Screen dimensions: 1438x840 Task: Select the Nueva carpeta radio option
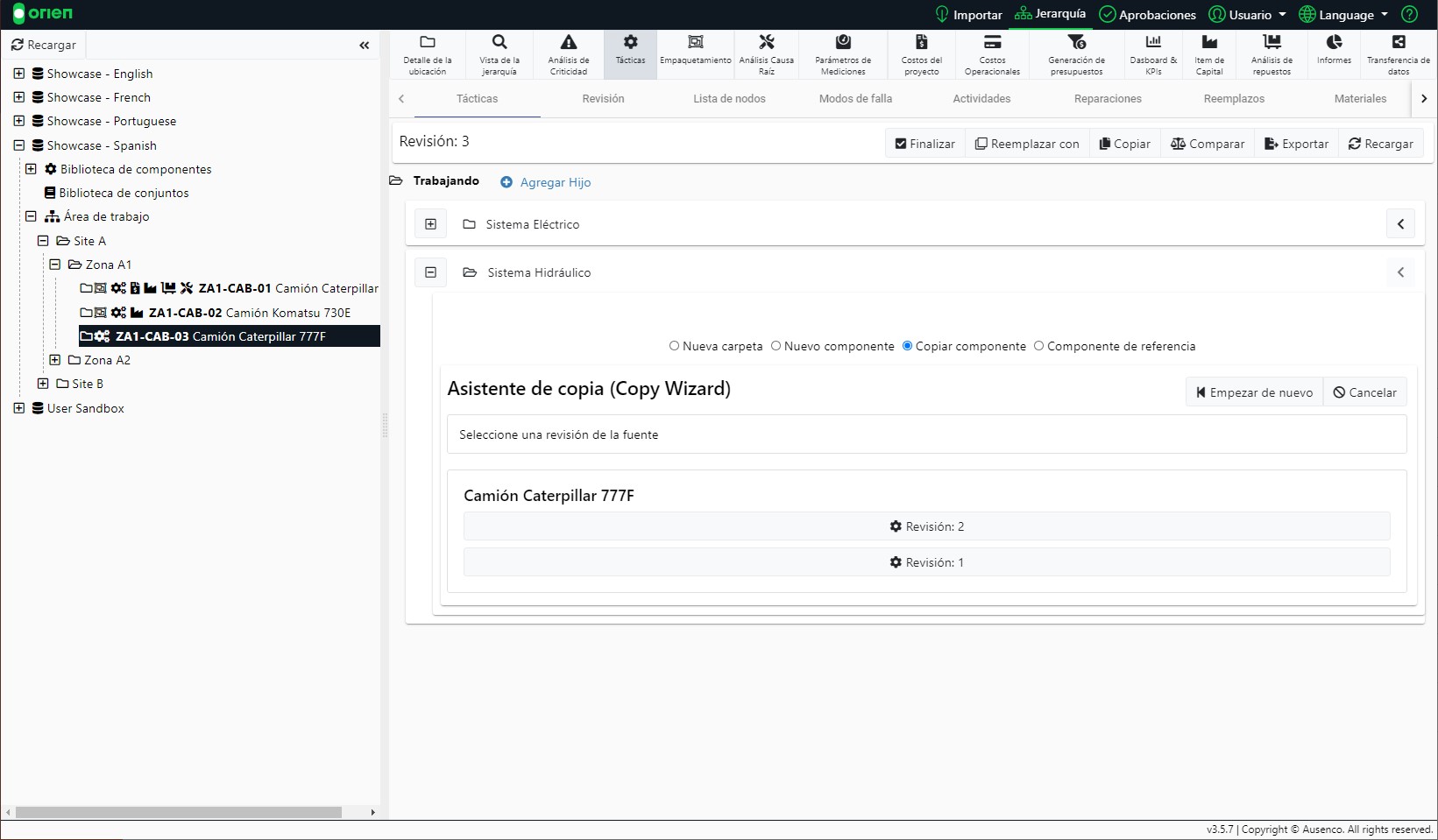click(x=675, y=346)
